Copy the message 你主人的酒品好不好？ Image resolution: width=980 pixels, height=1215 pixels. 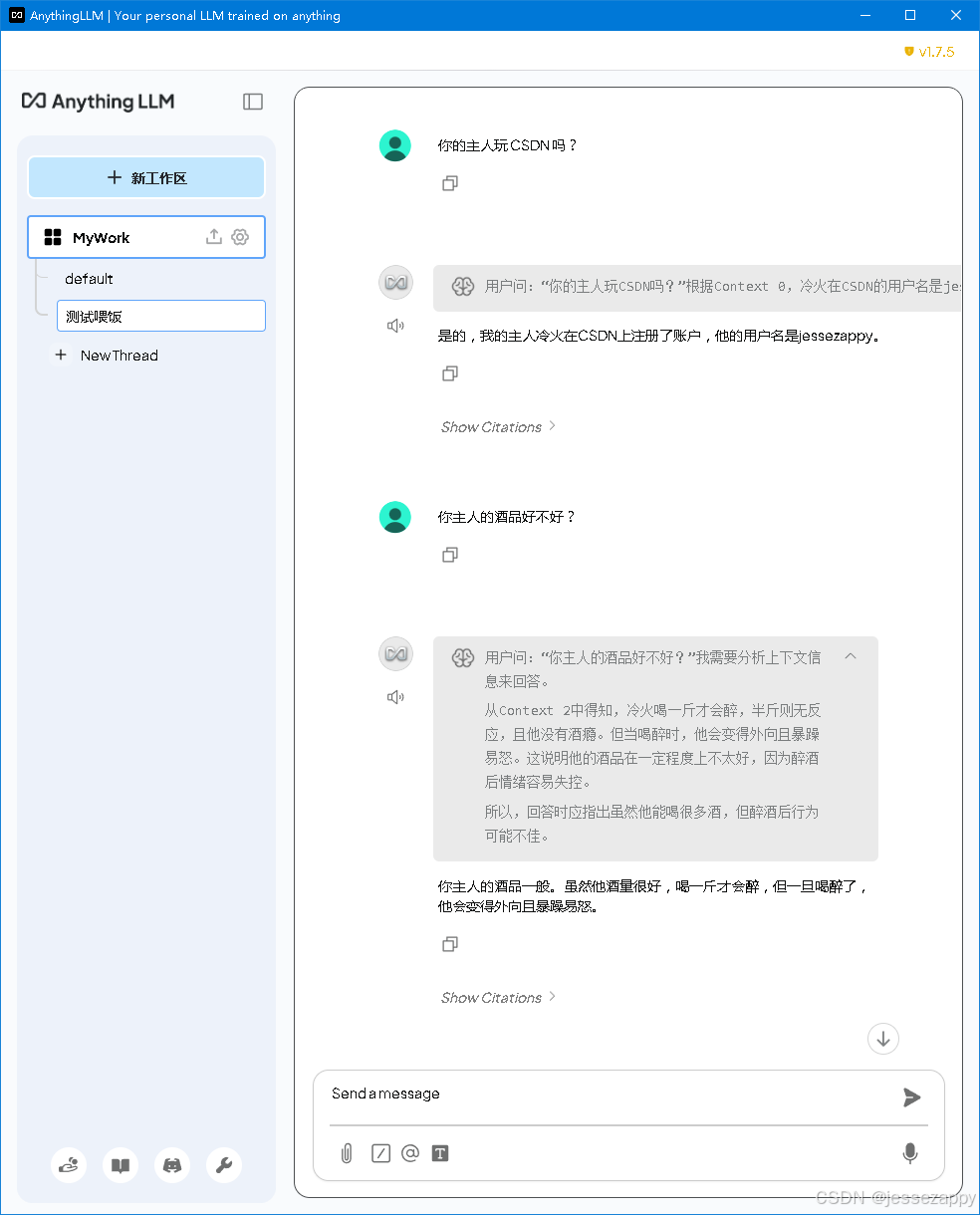pyautogui.click(x=450, y=555)
